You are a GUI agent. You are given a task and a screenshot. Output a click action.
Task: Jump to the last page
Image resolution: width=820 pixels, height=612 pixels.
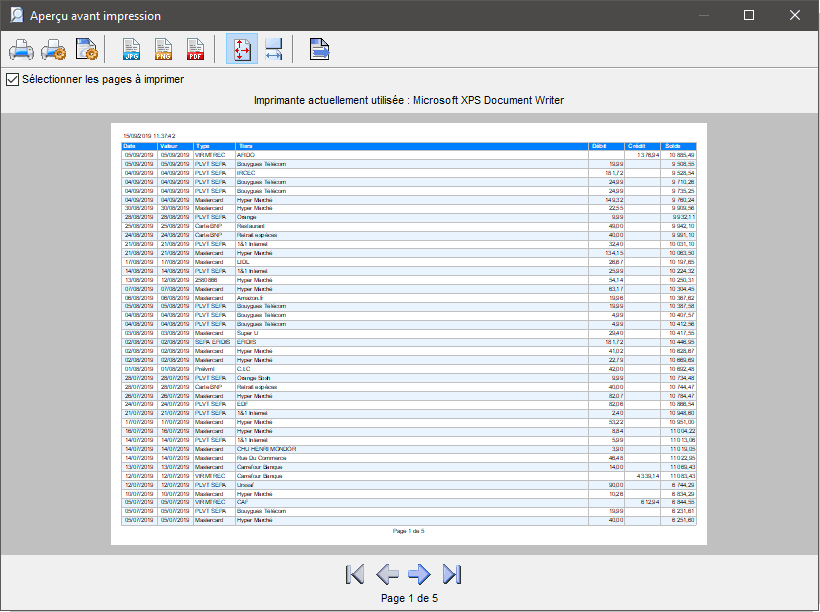click(452, 574)
